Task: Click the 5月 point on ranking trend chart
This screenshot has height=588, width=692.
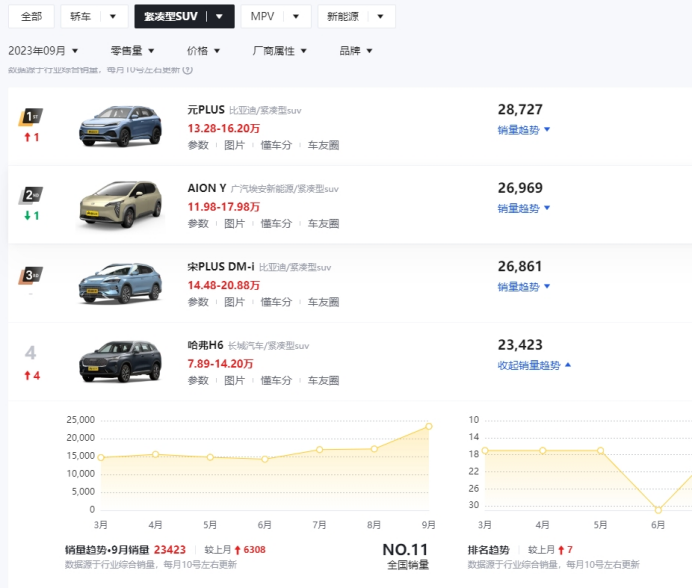Action: (601, 451)
